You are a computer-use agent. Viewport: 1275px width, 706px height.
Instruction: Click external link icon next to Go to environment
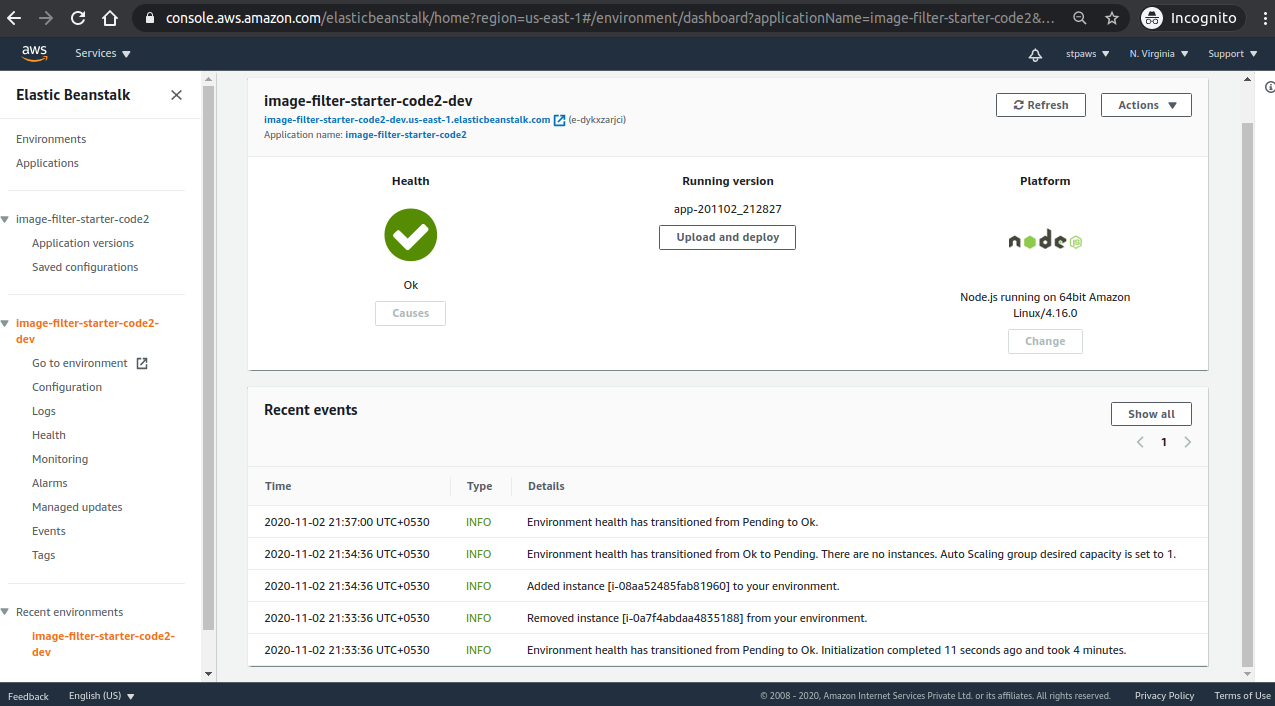tap(142, 363)
